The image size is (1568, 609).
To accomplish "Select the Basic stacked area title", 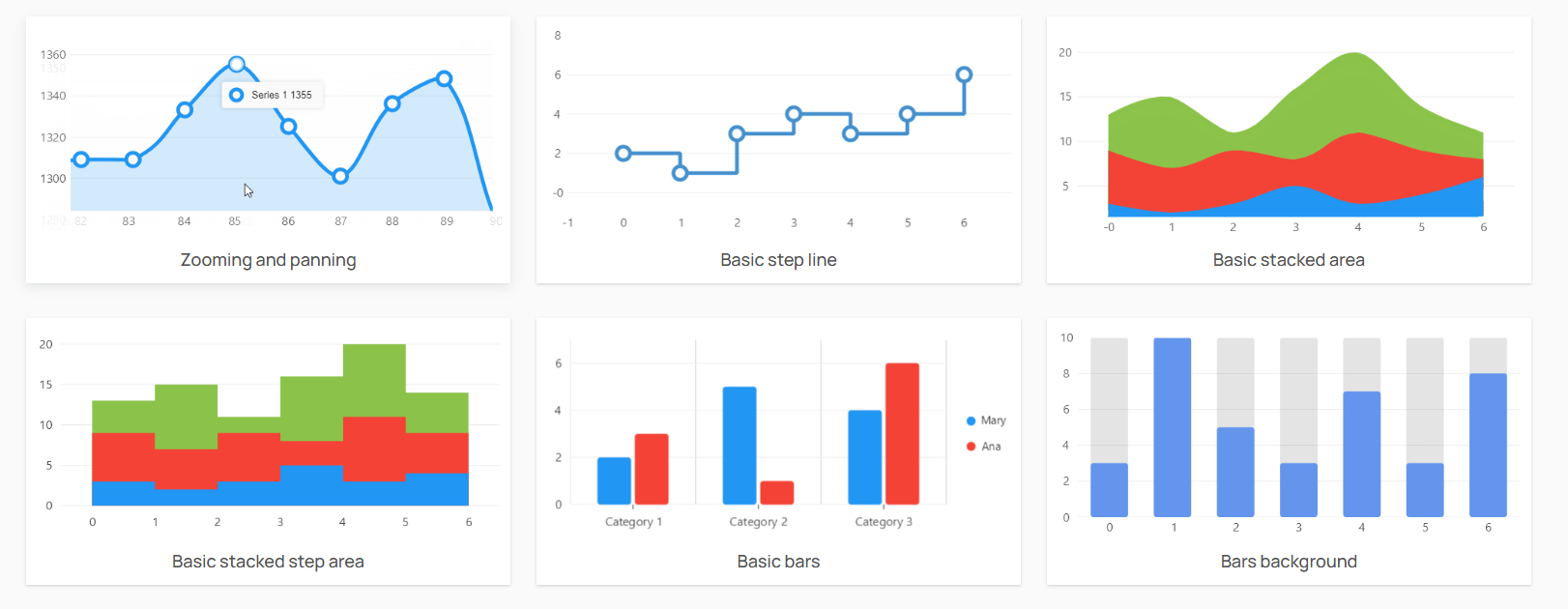I will pyautogui.click(x=1289, y=260).
